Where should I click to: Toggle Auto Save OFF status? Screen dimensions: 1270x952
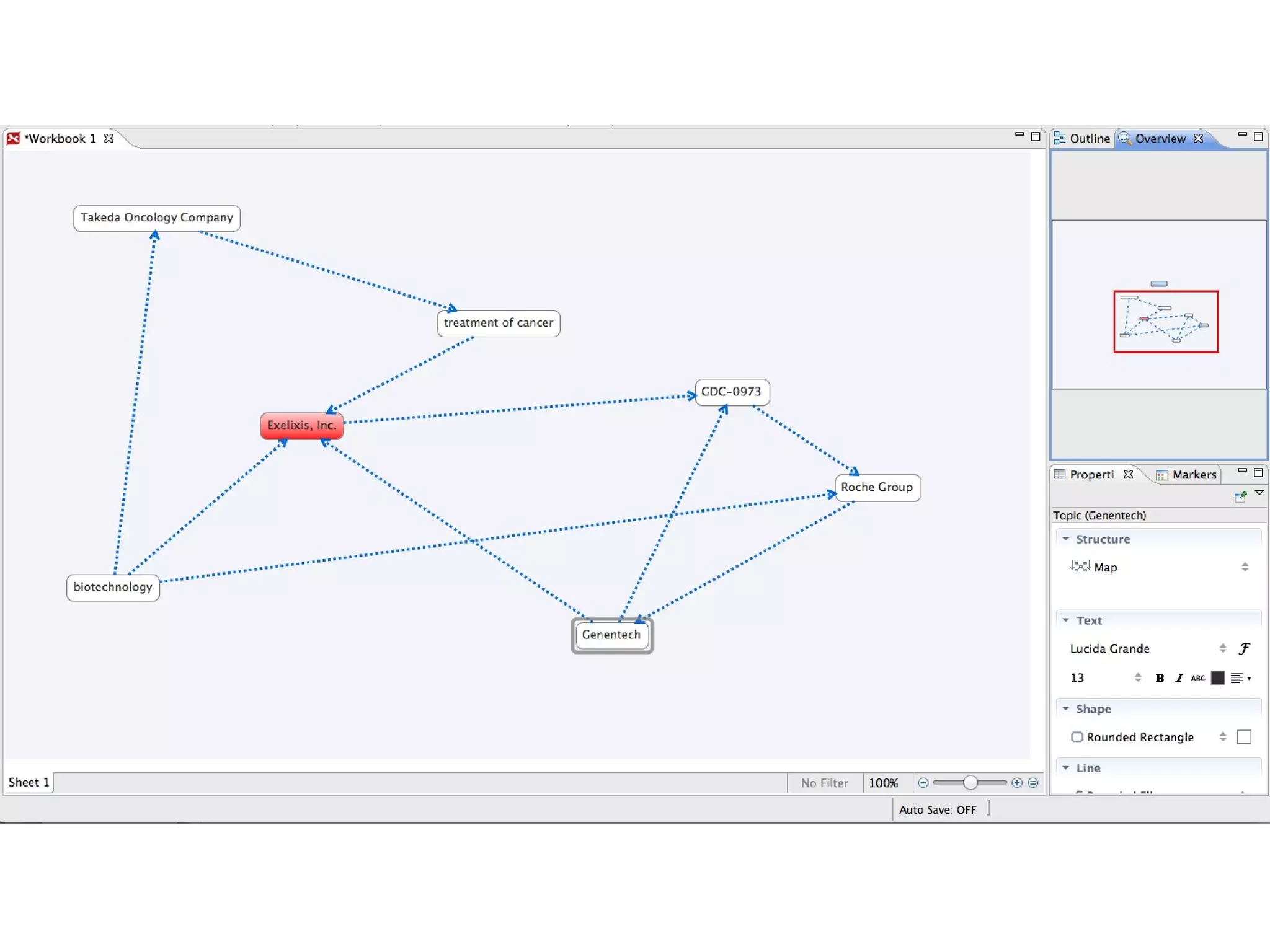tap(937, 809)
